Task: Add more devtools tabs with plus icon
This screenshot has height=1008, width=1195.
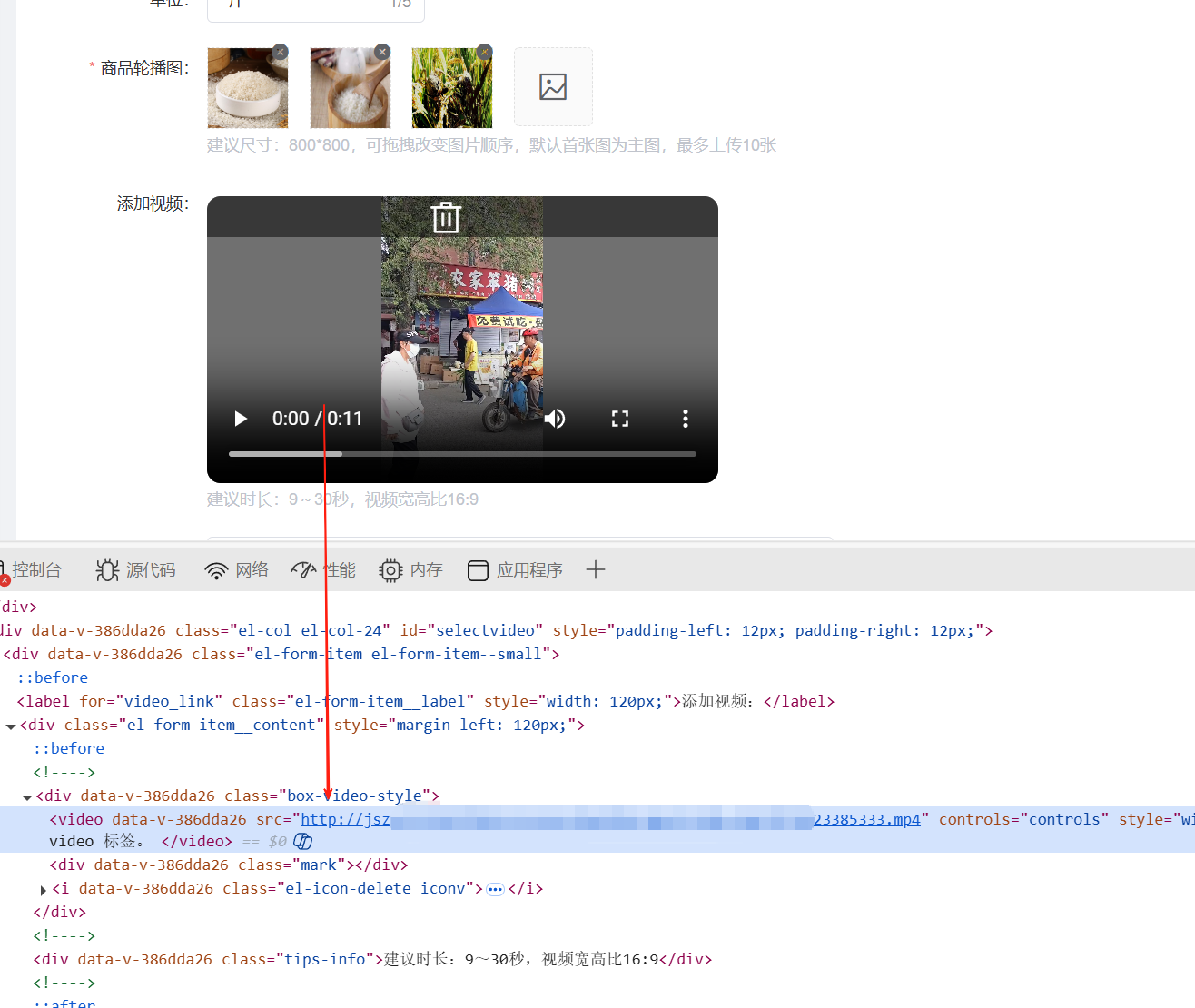Action: pyautogui.click(x=596, y=570)
